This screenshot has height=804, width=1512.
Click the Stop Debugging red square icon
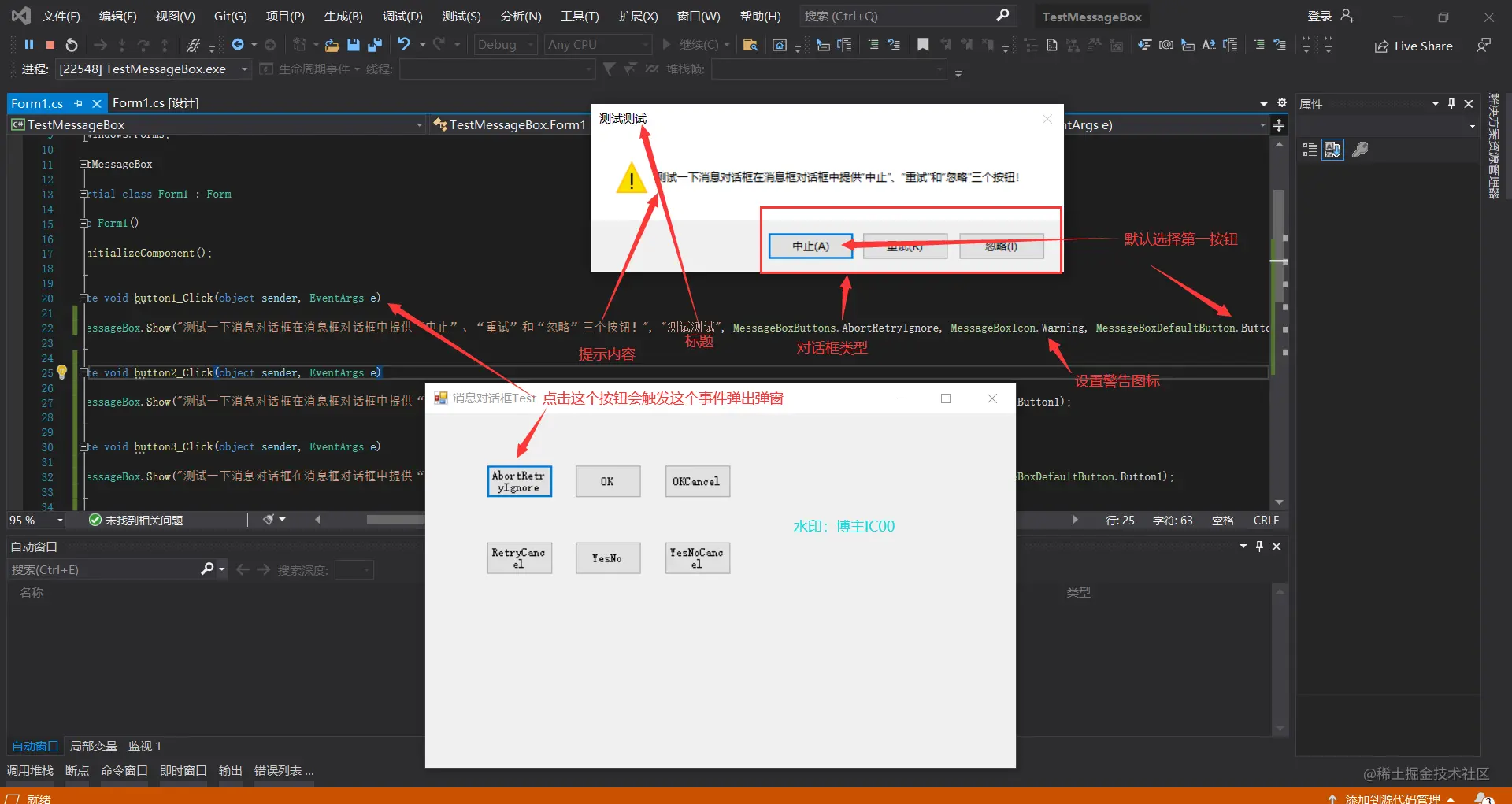click(x=50, y=45)
